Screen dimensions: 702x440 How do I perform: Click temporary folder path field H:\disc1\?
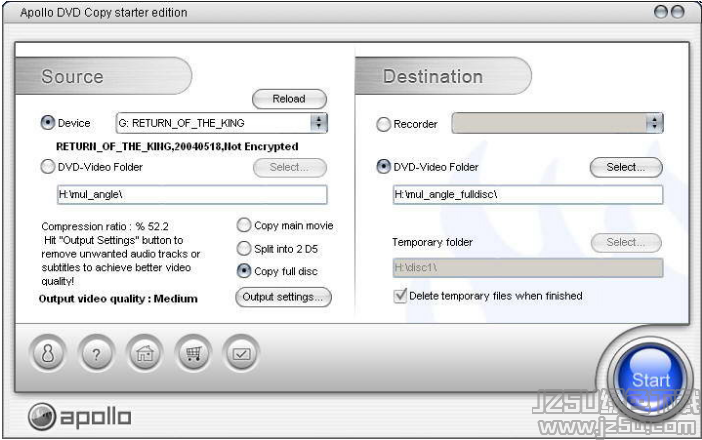click(528, 268)
